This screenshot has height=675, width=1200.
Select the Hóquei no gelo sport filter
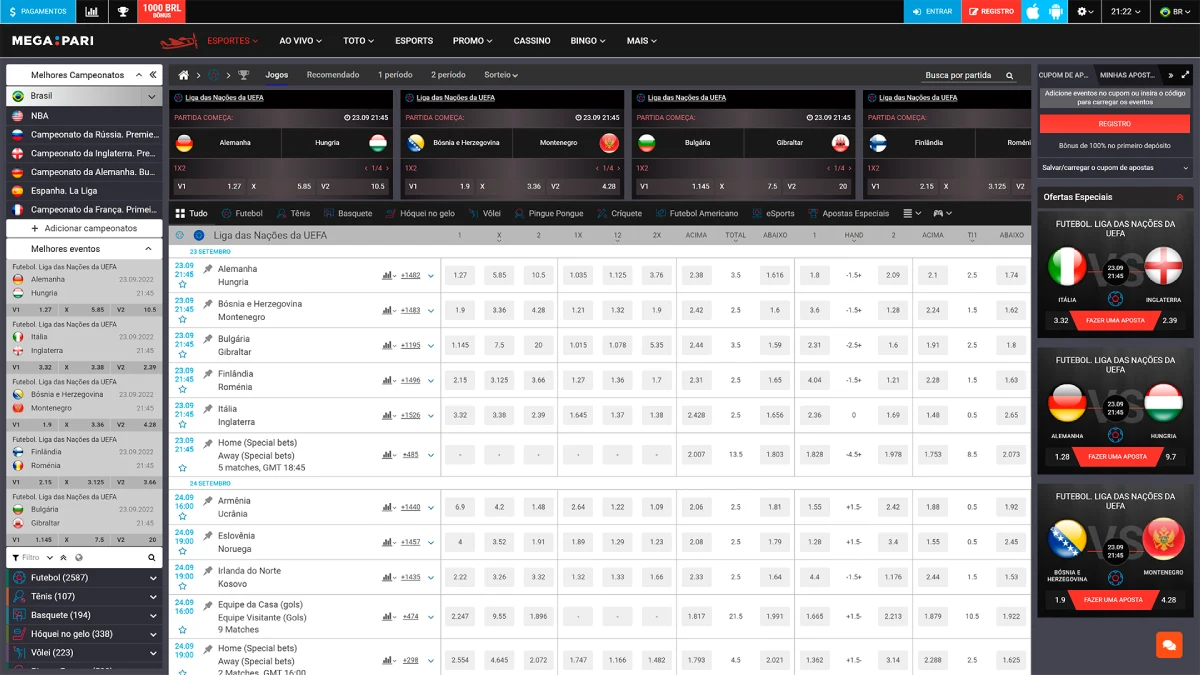coord(419,213)
